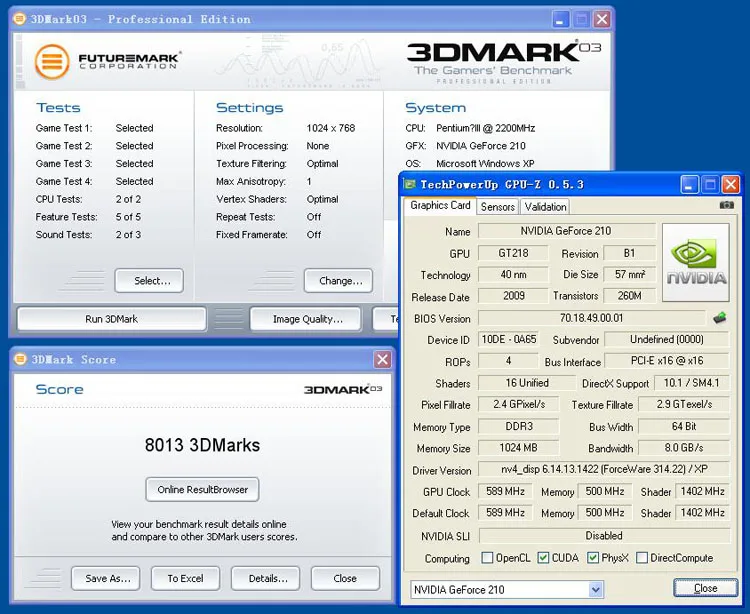Open the NVIDIA GeForce 210 GPU dropdown
750x614 pixels.
point(596,590)
